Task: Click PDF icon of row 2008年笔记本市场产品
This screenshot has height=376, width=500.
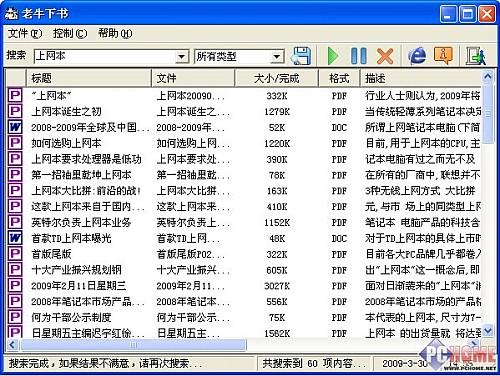Action: [x=15, y=301]
